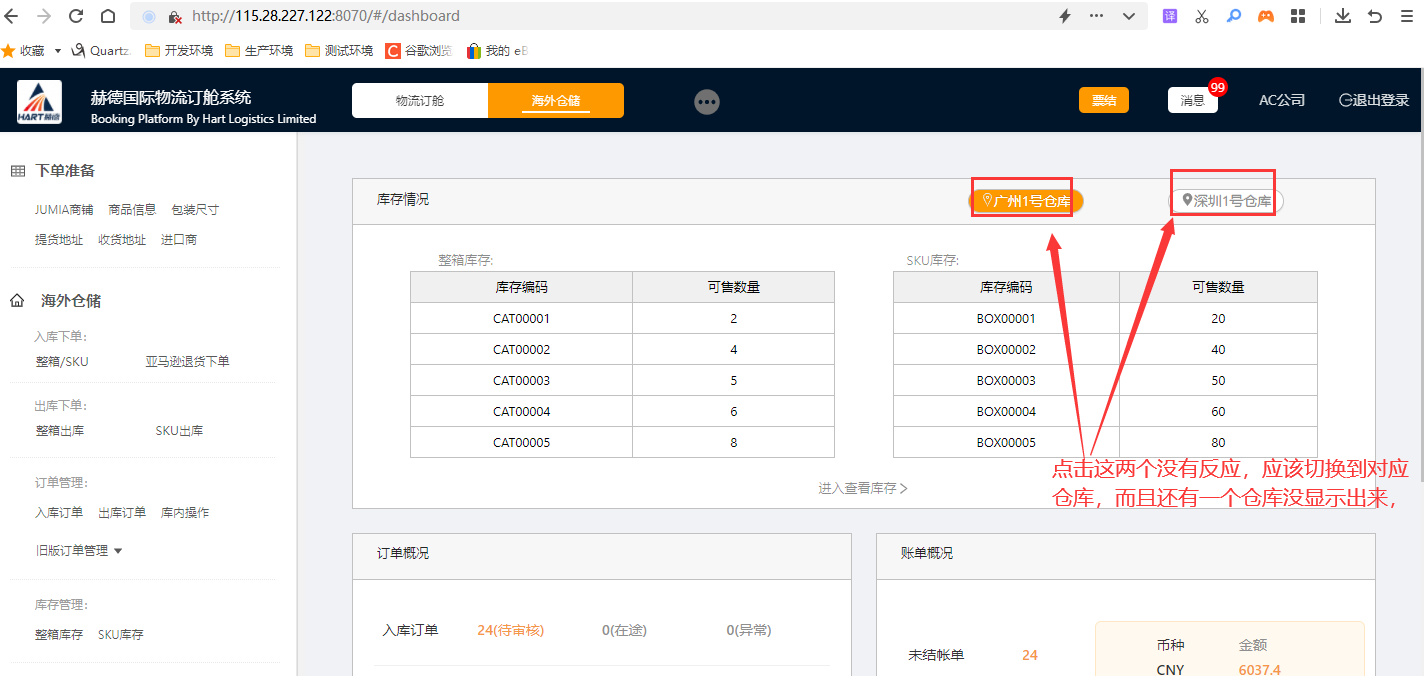Switch to the 深圳1号仓库 warehouse
The width and height of the screenshot is (1424, 676).
pyautogui.click(x=1227, y=201)
